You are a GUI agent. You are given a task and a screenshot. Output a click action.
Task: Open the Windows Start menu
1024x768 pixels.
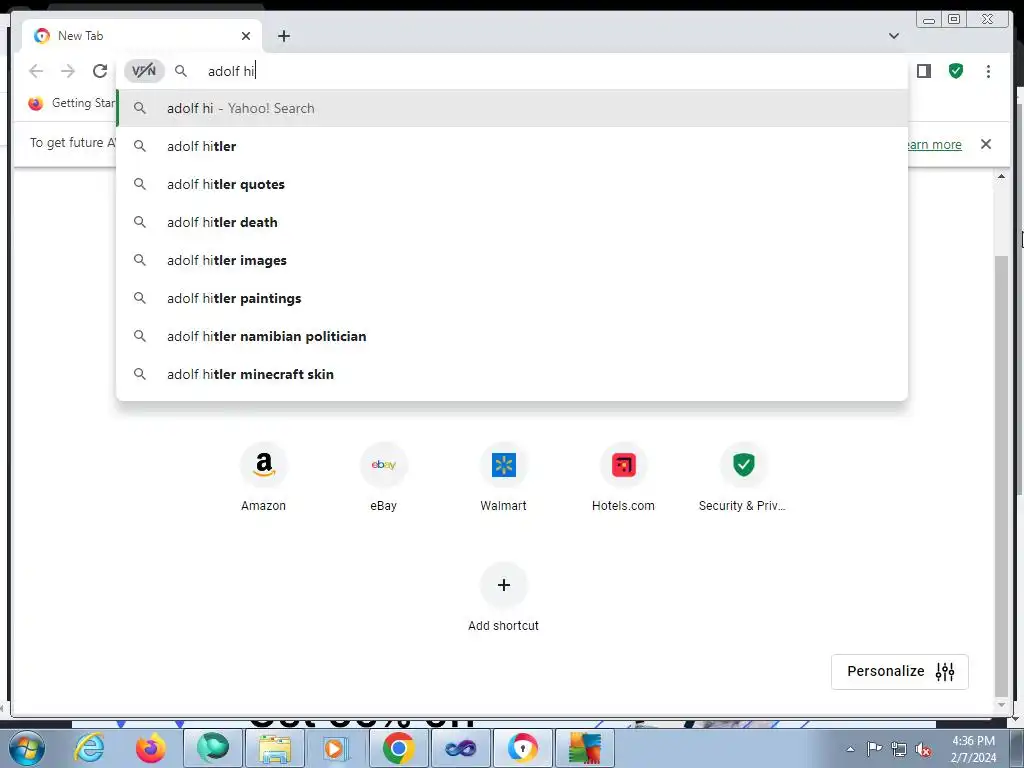coord(27,748)
